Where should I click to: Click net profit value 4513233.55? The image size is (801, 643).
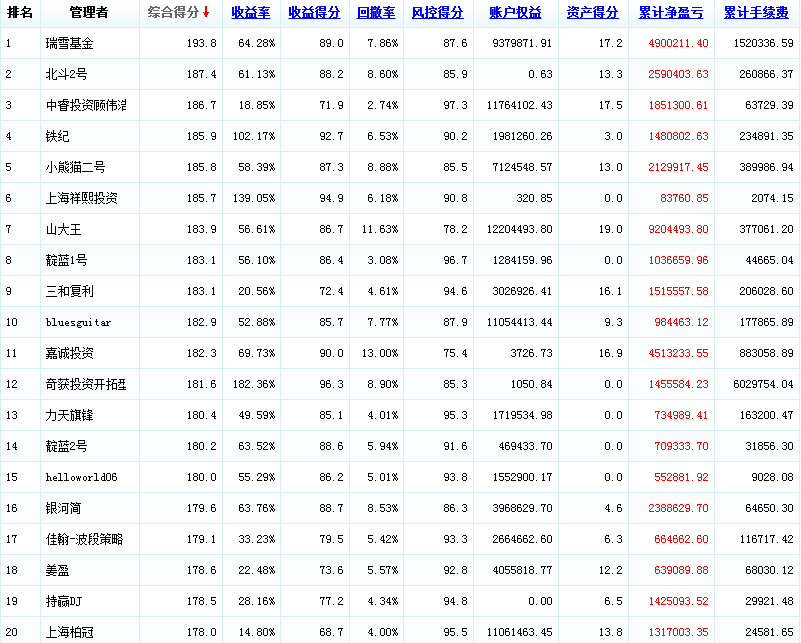click(678, 353)
